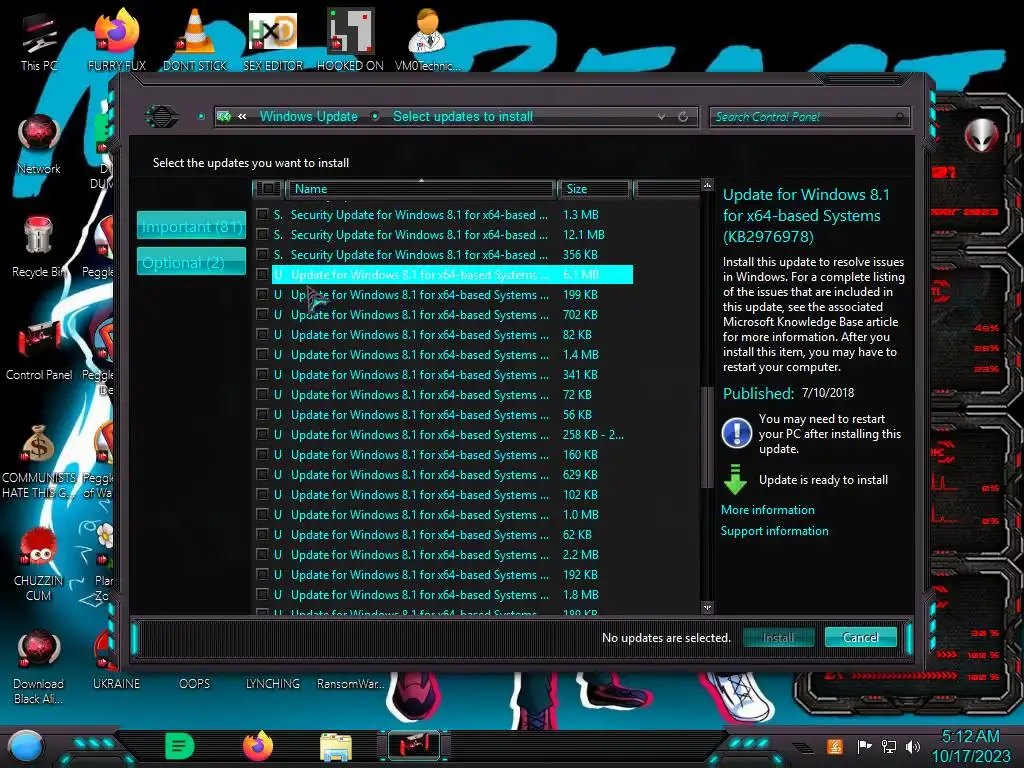The height and width of the screenshot is (768, 1024).
Task: Launch Firefox from the taskbar
Action: click(x=258, y=746)
